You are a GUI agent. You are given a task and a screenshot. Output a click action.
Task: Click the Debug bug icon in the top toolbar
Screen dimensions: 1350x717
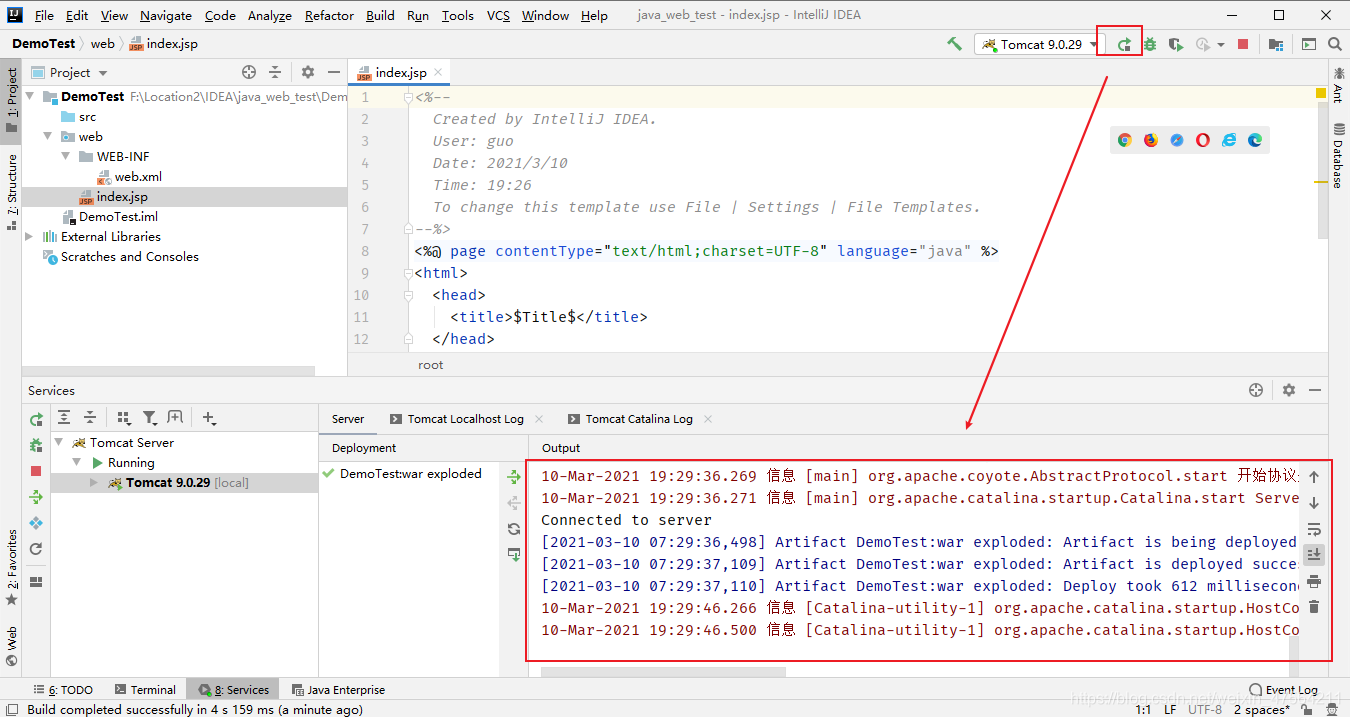[x=1150, y=44]
